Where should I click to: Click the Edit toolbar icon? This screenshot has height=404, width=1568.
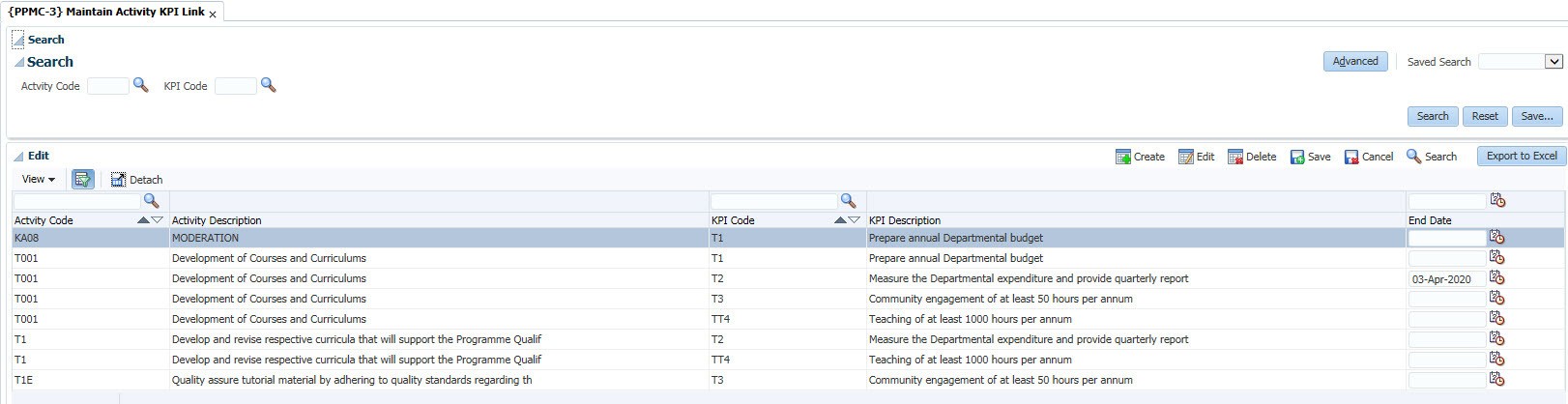click(1186, 157)
